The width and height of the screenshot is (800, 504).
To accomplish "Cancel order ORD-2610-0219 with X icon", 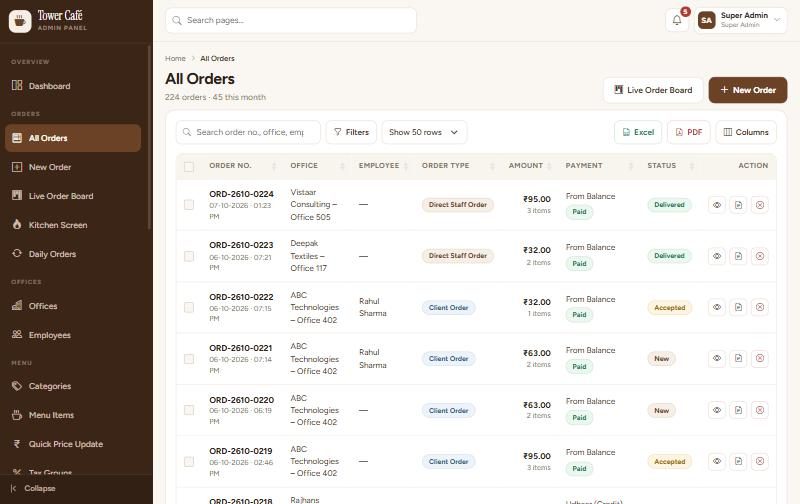I will click(x=760, y=461).
